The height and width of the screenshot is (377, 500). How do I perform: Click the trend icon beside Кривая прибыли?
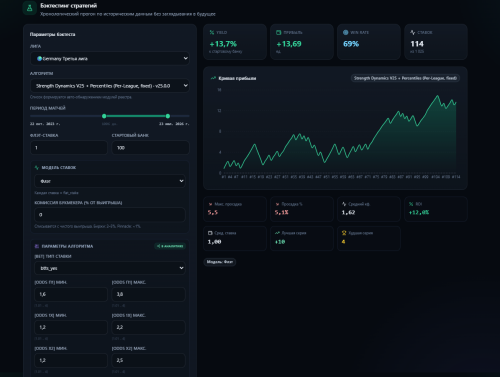(x=213, y=78)
